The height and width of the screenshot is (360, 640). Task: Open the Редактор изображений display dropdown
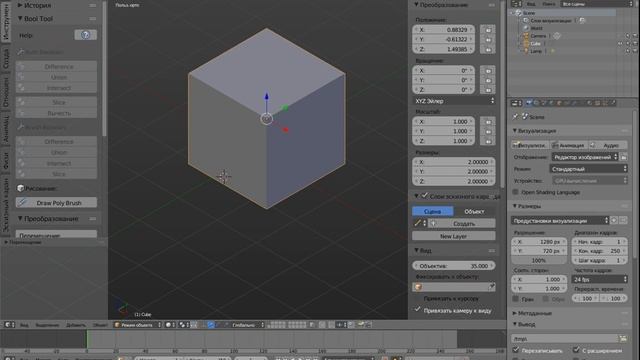[585, 157]
